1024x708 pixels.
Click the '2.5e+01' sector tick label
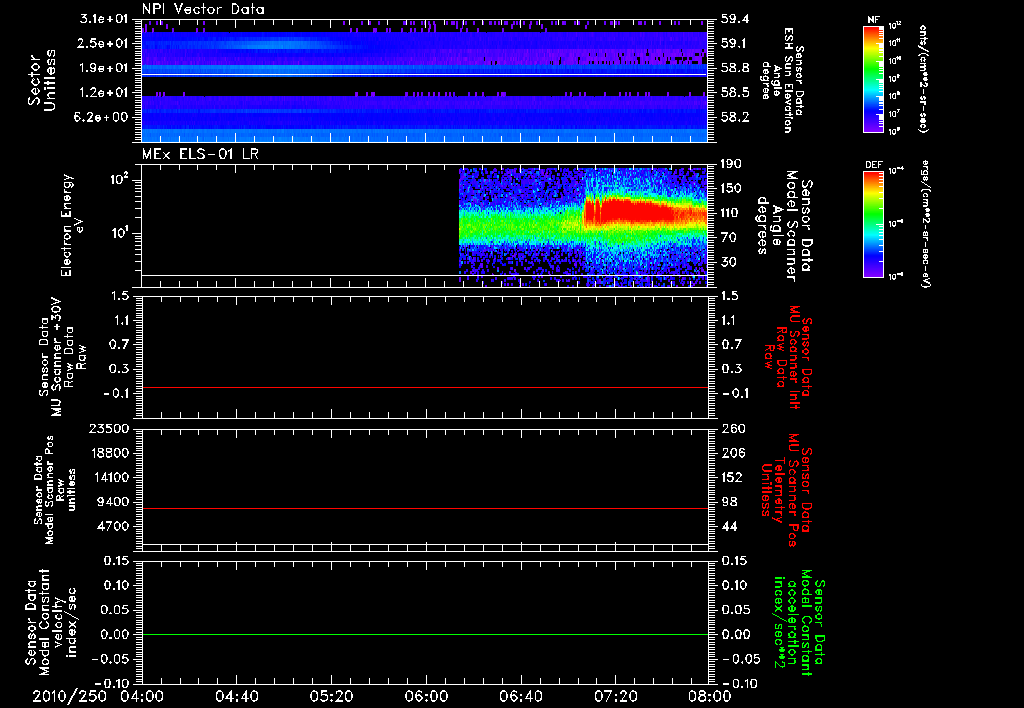pos(104,43)
